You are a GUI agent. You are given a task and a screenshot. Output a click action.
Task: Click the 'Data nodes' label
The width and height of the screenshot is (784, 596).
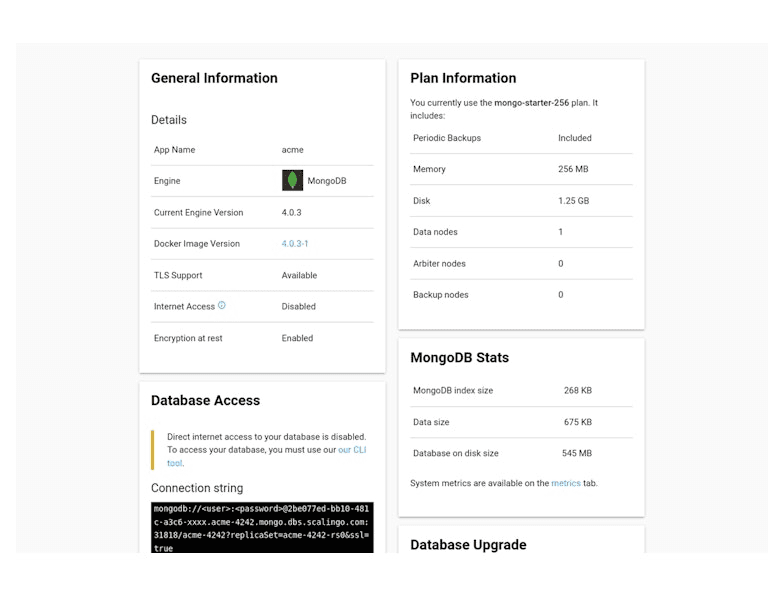pyautogui.click(x=435, y=232)
